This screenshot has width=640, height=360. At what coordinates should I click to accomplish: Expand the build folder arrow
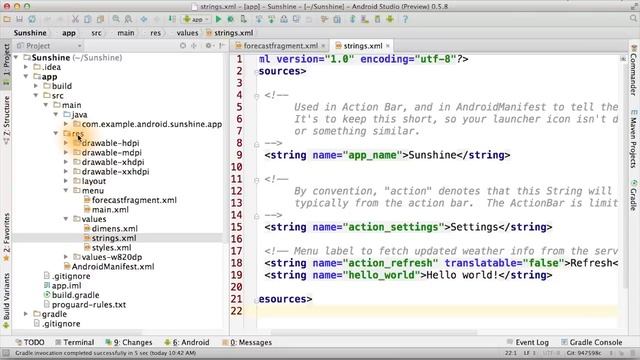click(36, 86)
